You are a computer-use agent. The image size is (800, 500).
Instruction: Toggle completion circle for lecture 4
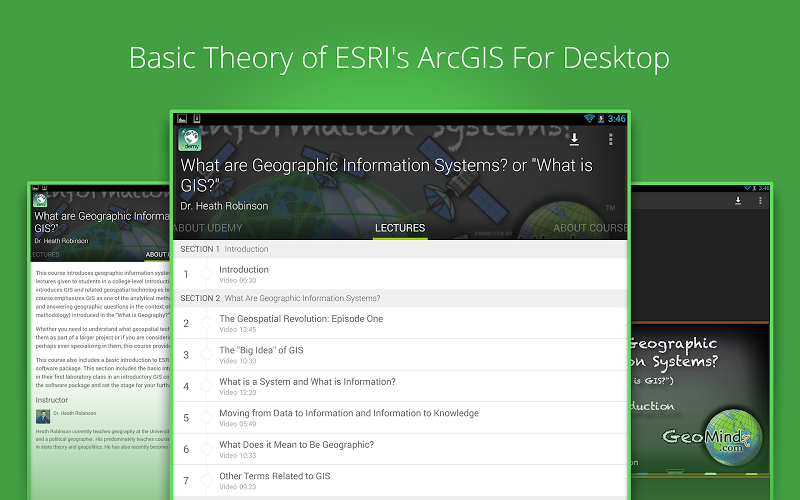click(x=207, y=386)
